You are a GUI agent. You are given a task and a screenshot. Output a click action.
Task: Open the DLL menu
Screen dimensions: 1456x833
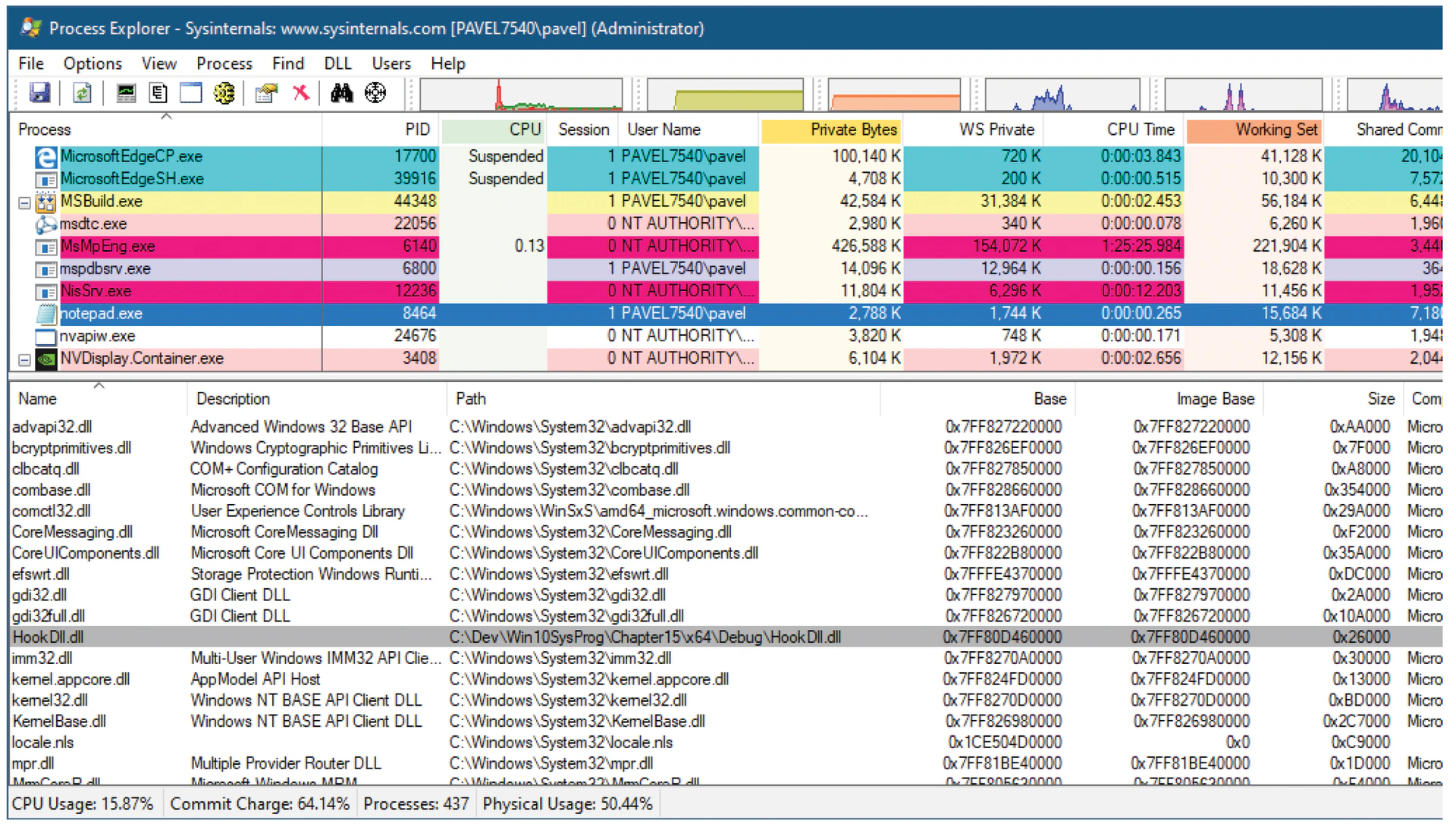(337, 64)
